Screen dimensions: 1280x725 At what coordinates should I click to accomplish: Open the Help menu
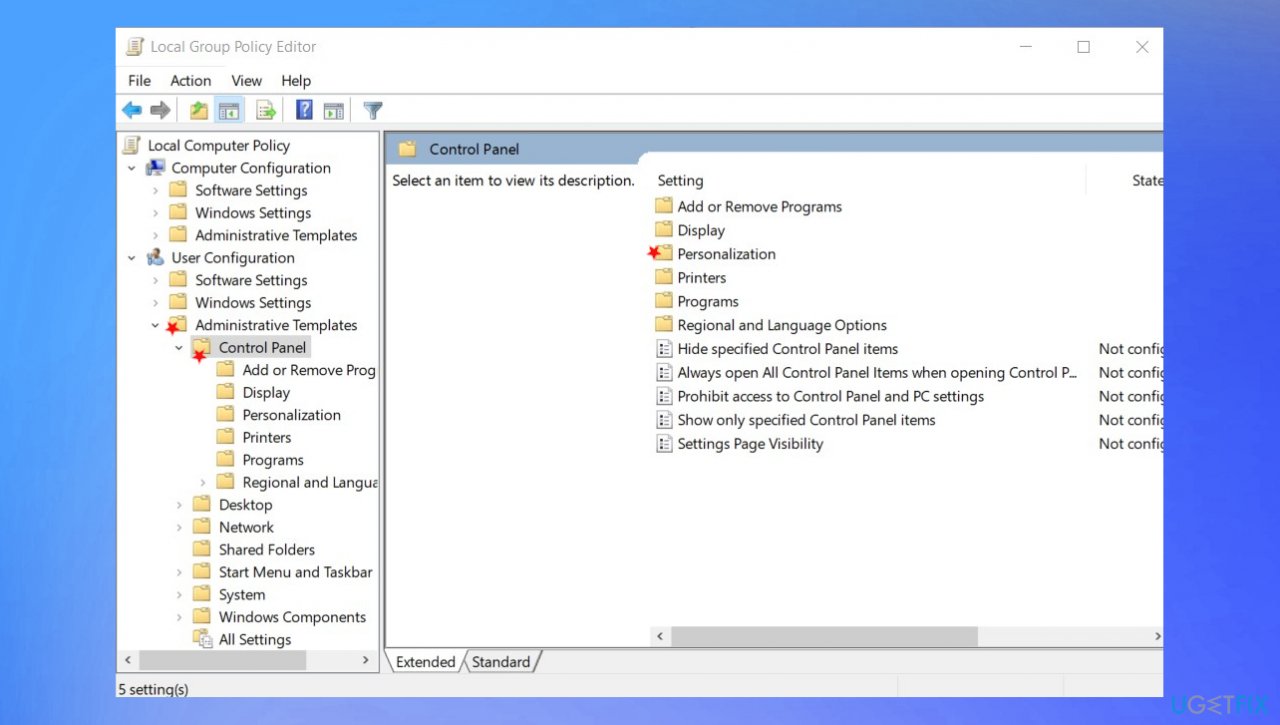click(x=296, y=81)
